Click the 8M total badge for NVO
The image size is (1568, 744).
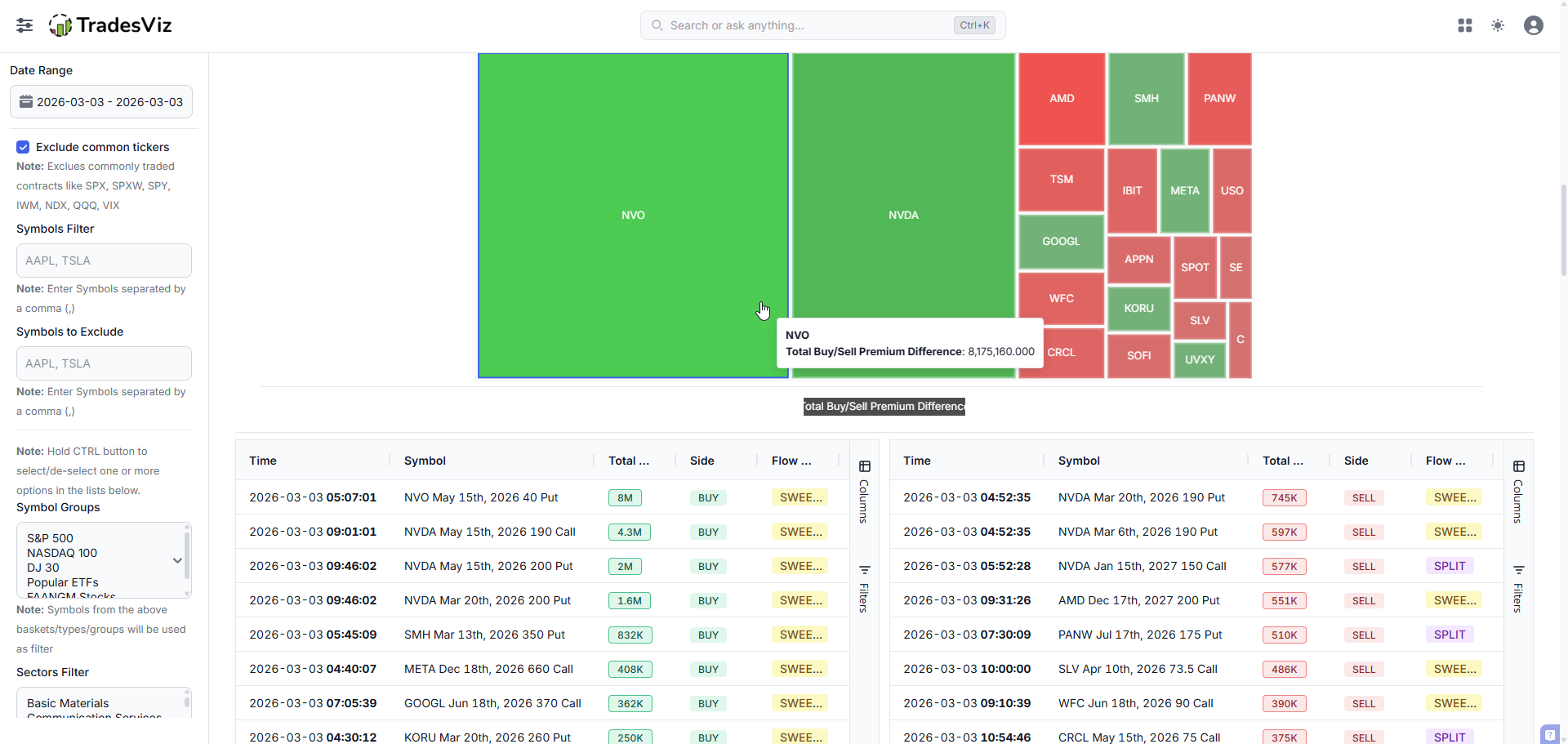(x=625, y=497)
